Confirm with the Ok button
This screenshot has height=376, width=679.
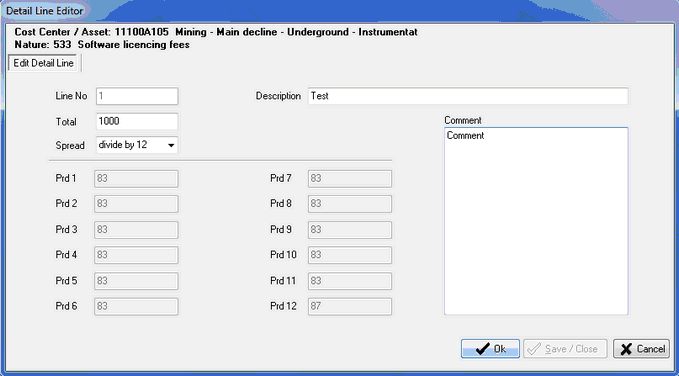pyautogui.click(x=490, y=349)
